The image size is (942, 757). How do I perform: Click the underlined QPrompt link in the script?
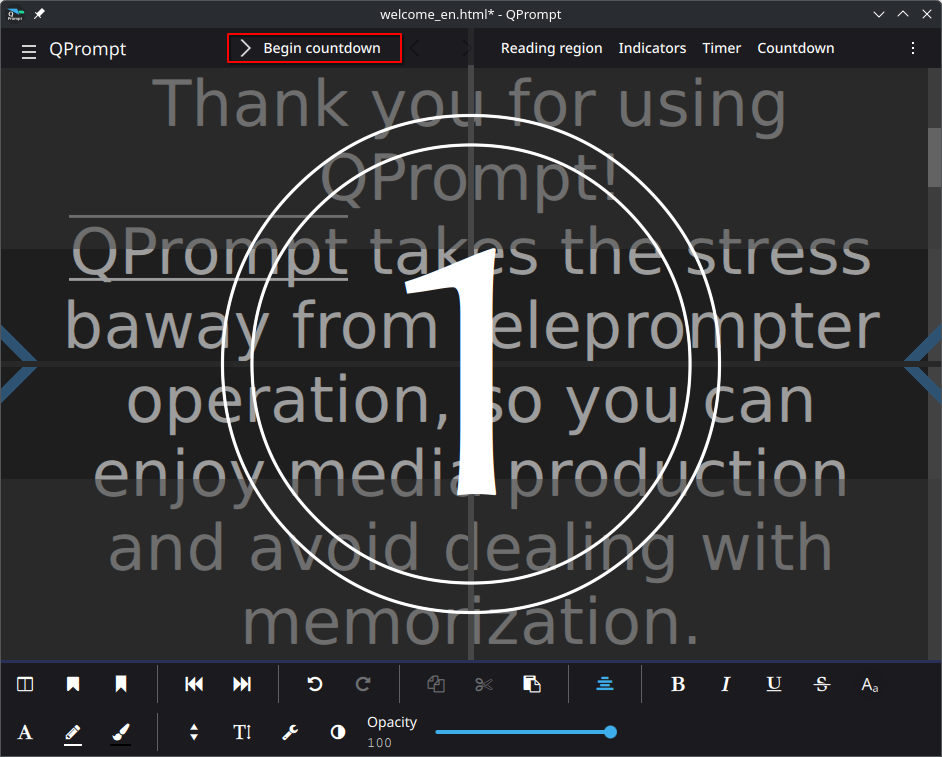208,252
